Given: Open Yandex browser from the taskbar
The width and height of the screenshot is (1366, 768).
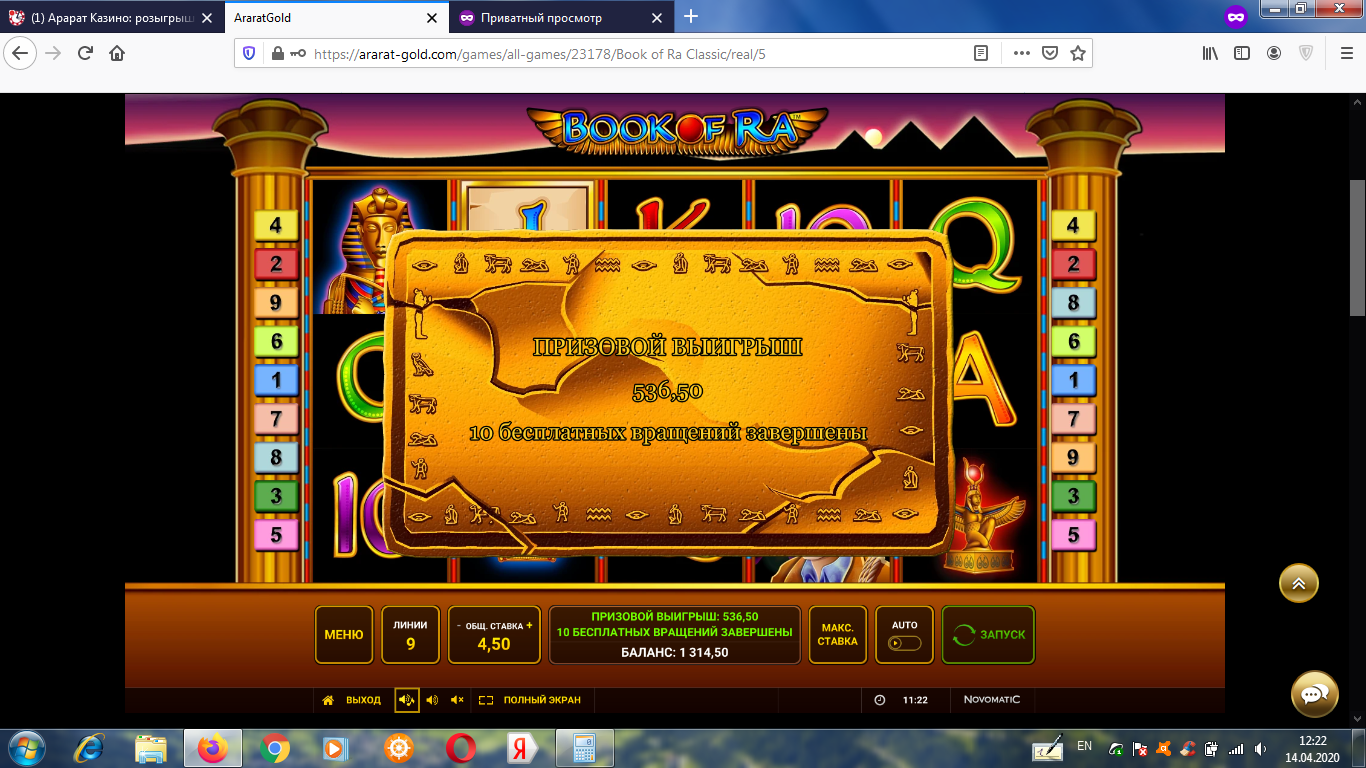Looking at the screenshot, I should point(521,748).
